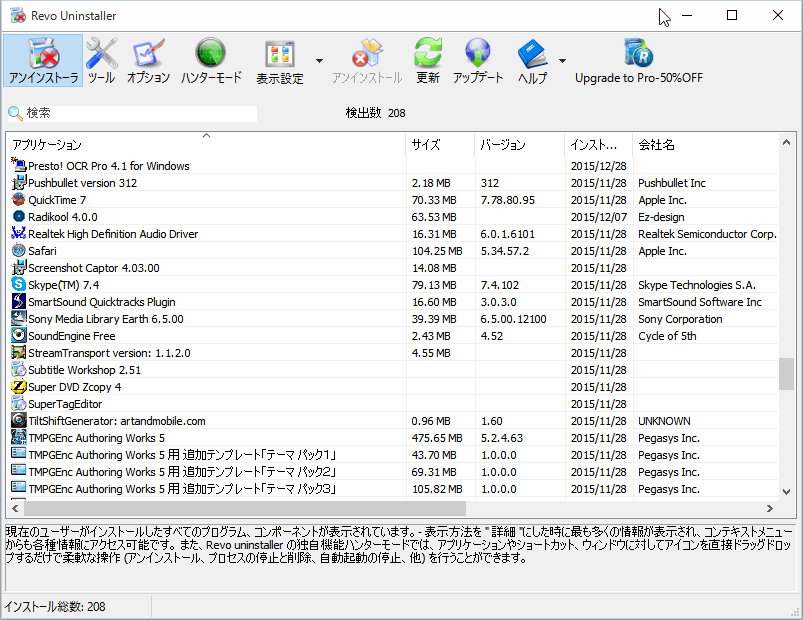803x620 pixels.
Task: Expand the ヘルプ dropdown arrow
Action: [562, 61]
